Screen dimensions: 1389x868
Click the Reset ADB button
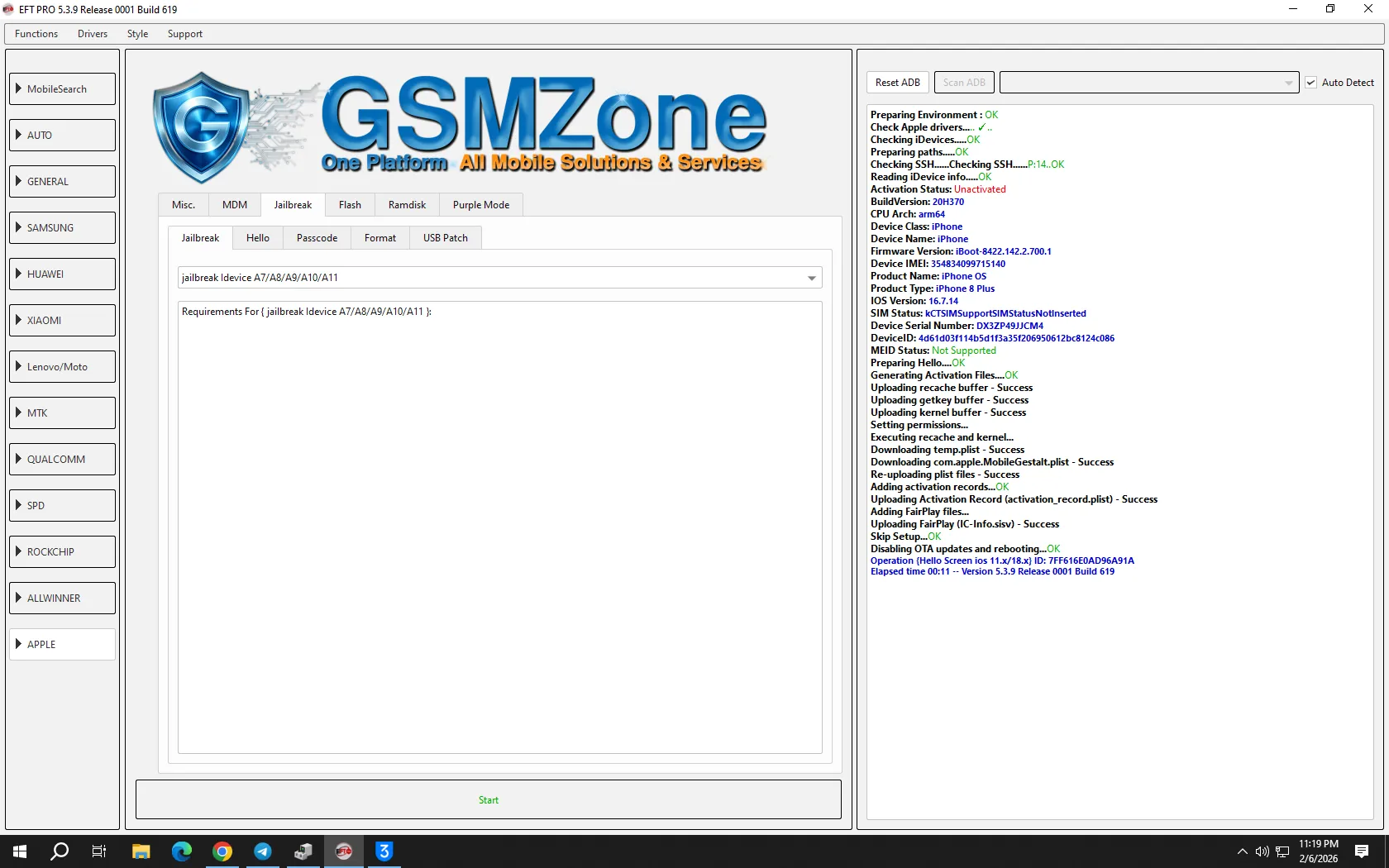pyautogui.click(x=897, y=83)
